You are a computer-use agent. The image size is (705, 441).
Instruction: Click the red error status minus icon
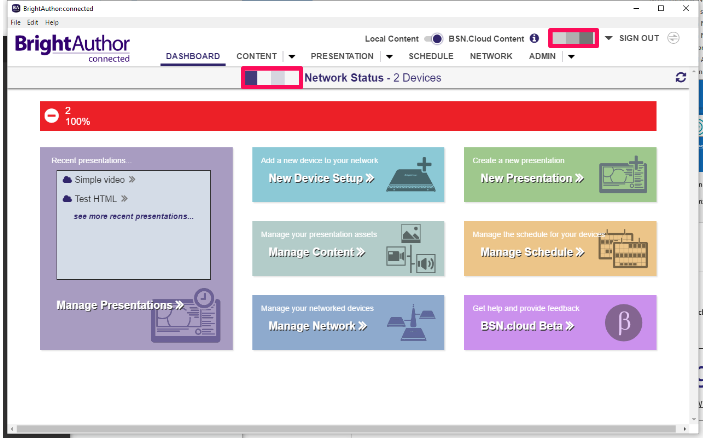point(52,116)
